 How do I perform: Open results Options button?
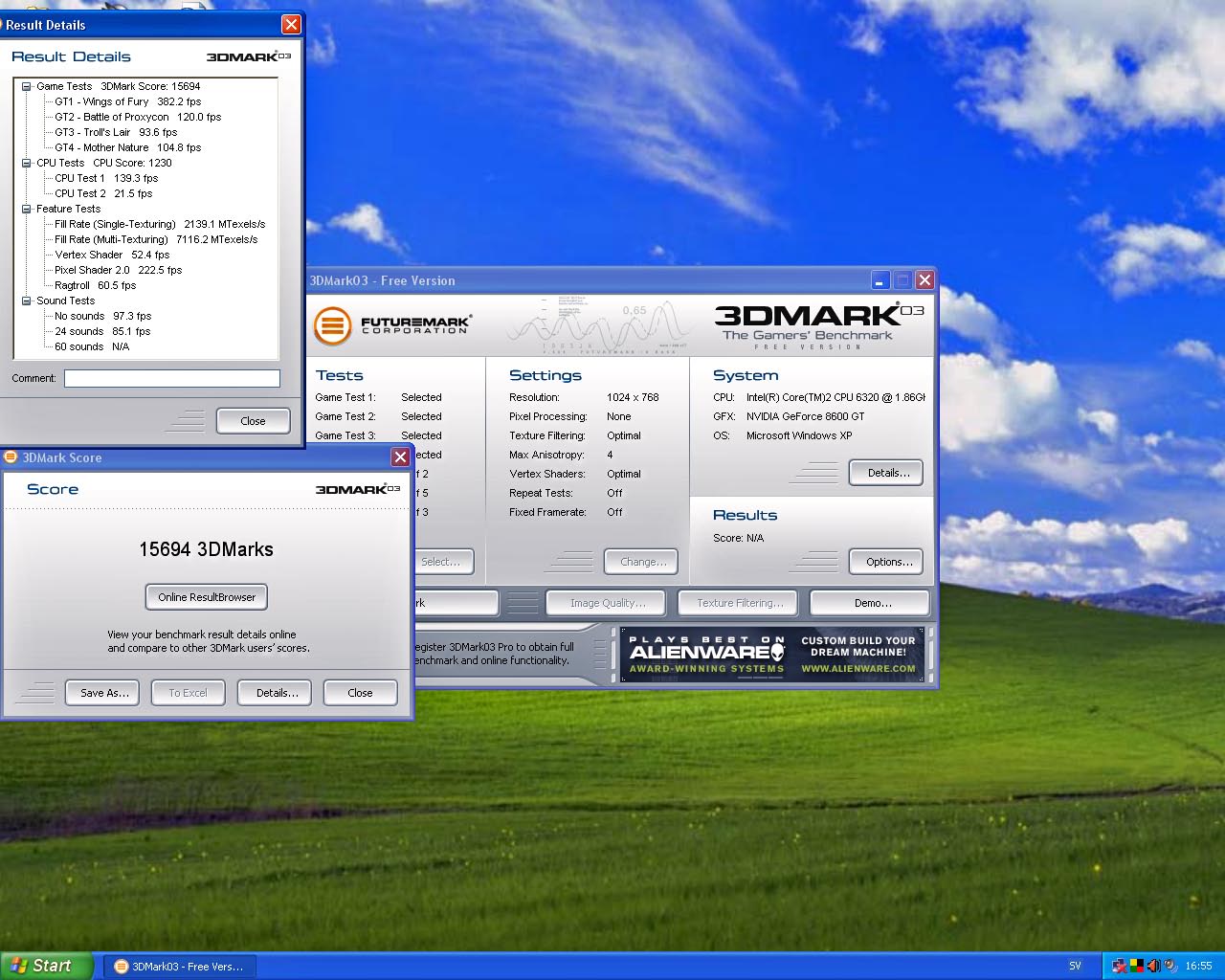click(886, 562)
